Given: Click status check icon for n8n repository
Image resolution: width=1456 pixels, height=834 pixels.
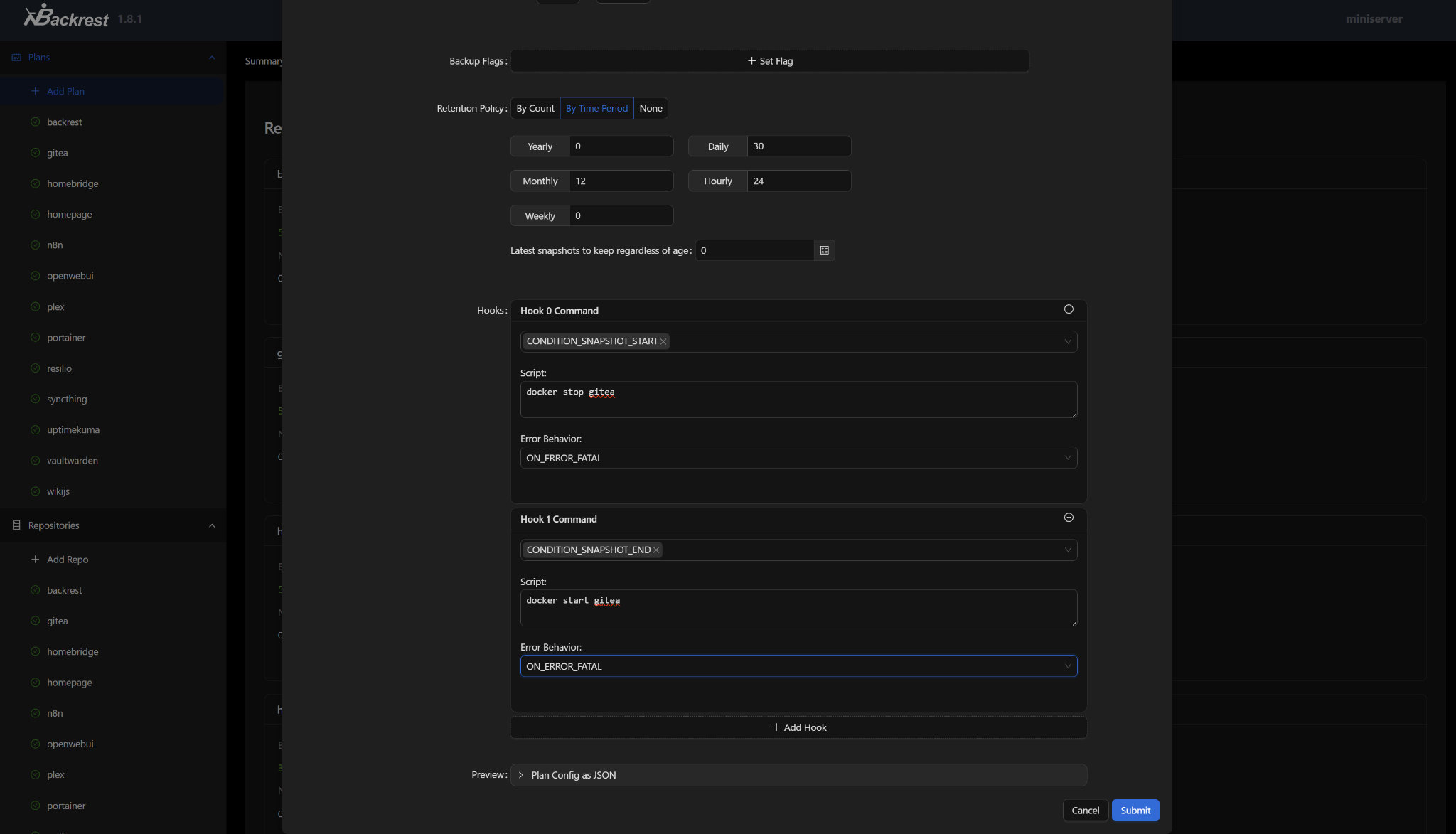Looking at the screenshot, I should (x=35, y=713).
